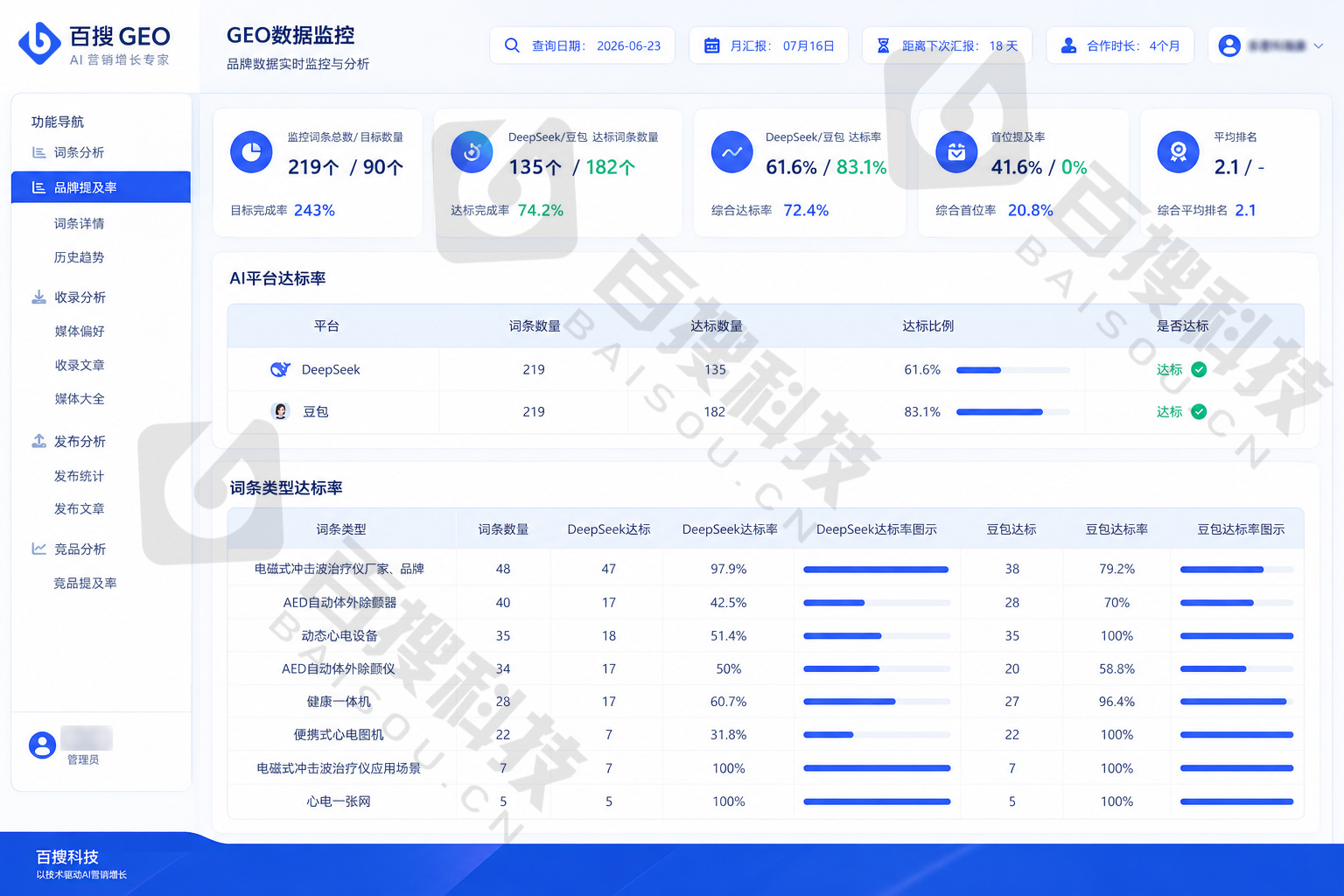
Task: Click 目标完成率 243% value
Action: (314, 210)
